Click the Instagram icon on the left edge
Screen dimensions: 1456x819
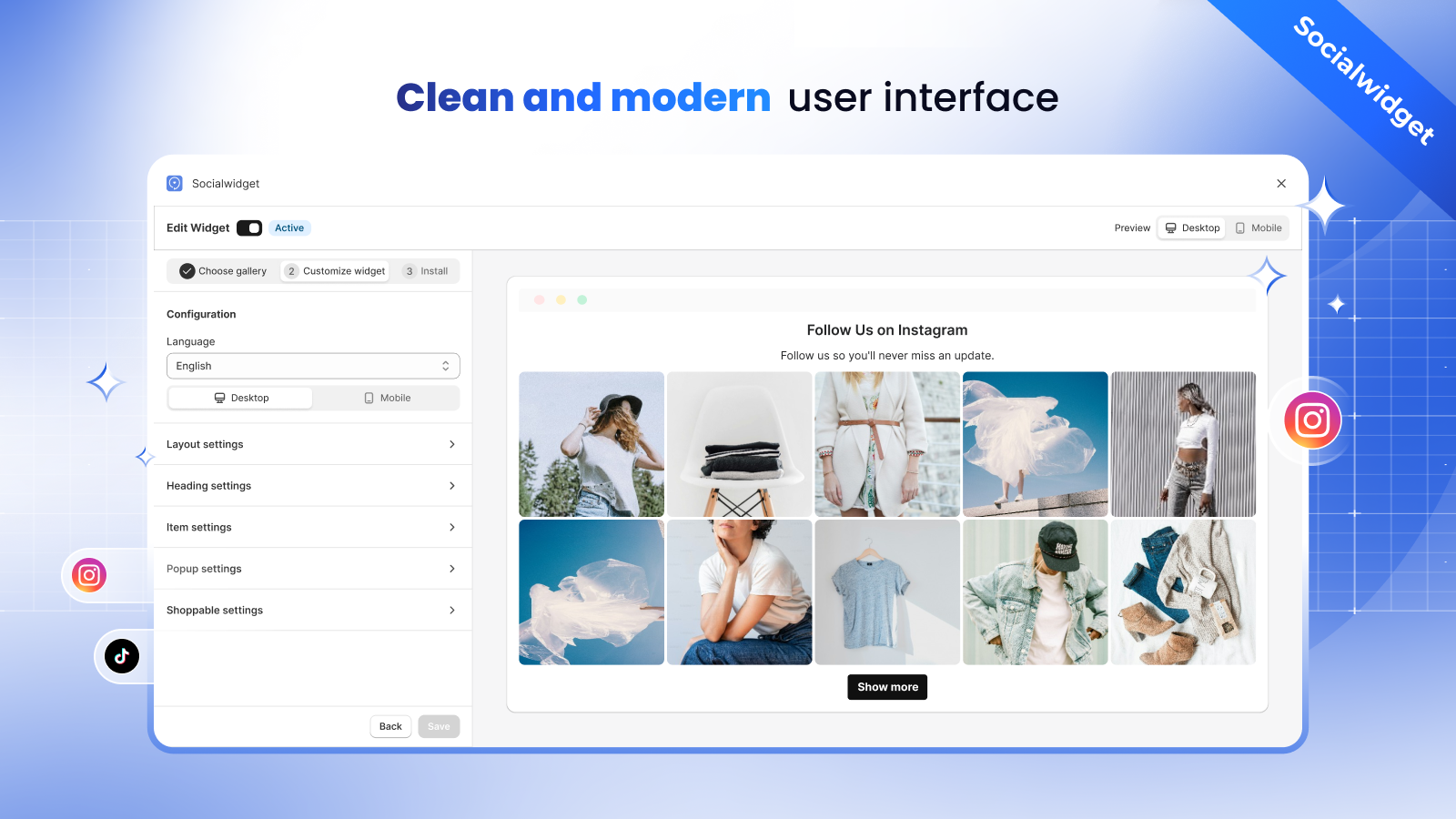click(89, 575)
